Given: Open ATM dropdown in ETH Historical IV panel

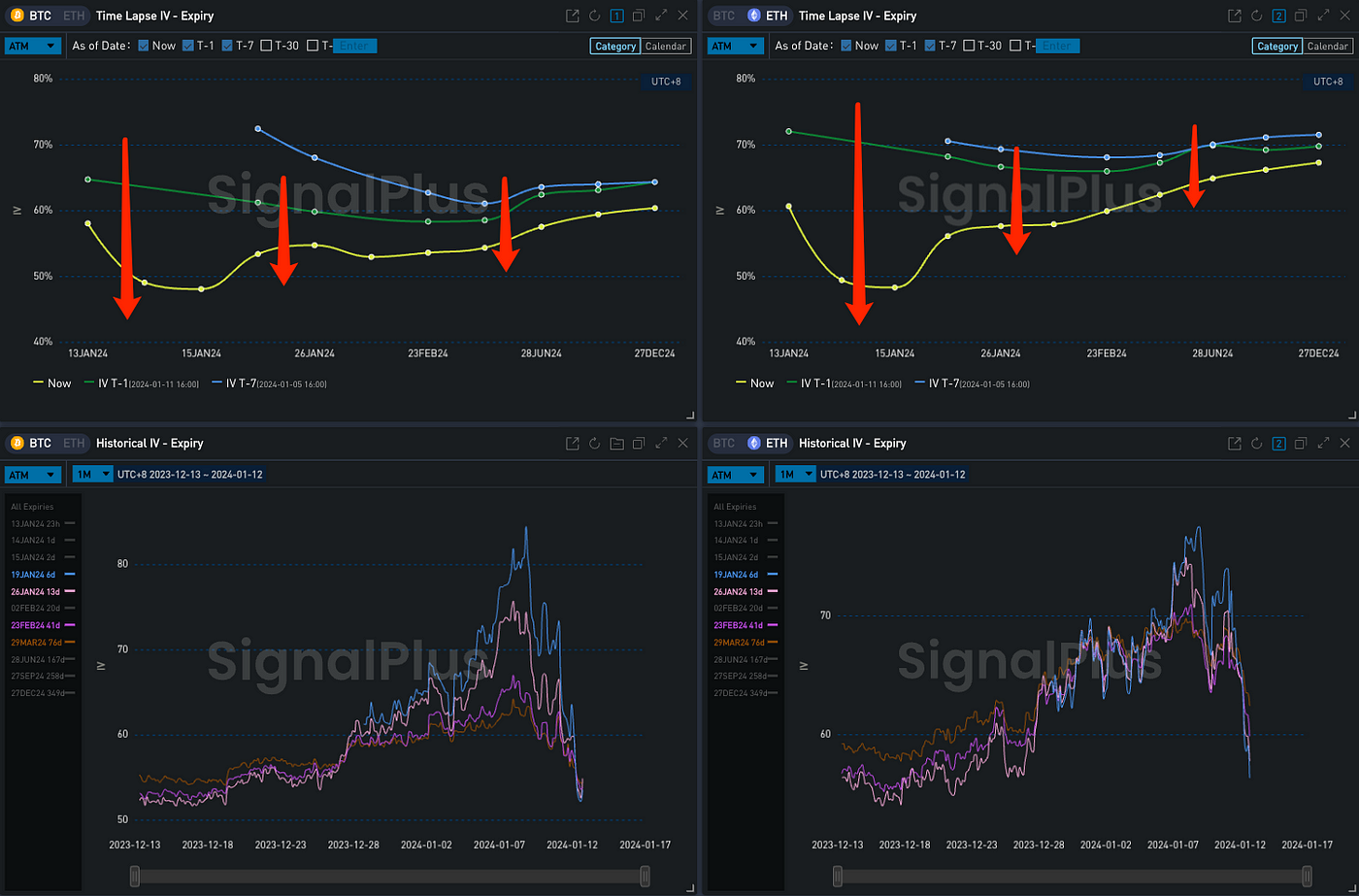Looking at the screenshot, I should pyautogui.click(x=735, y=475).
